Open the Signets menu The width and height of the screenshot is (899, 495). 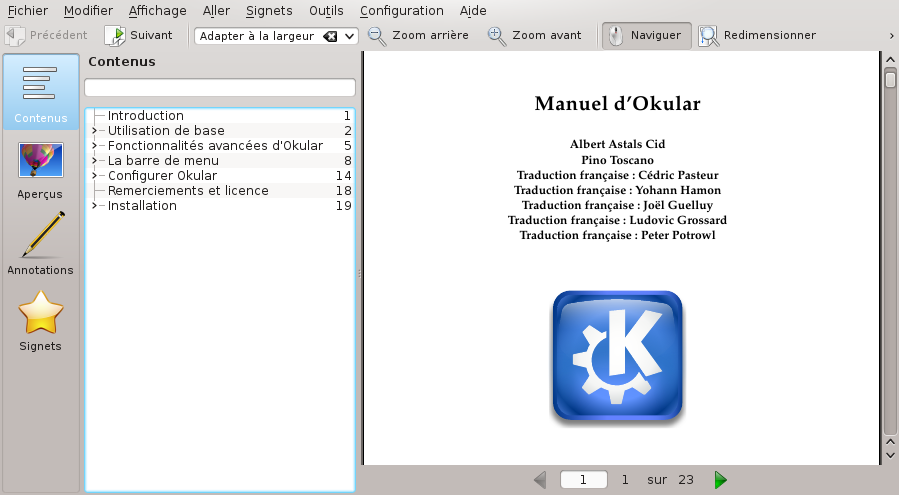click(268, 10)
